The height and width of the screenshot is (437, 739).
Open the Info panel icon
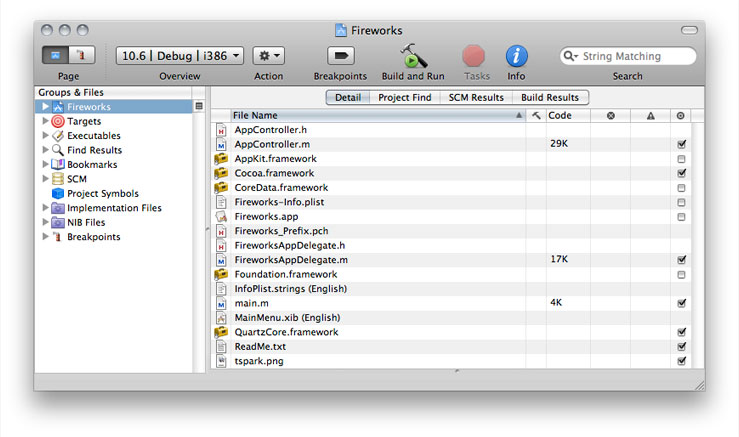click(516, 56)
